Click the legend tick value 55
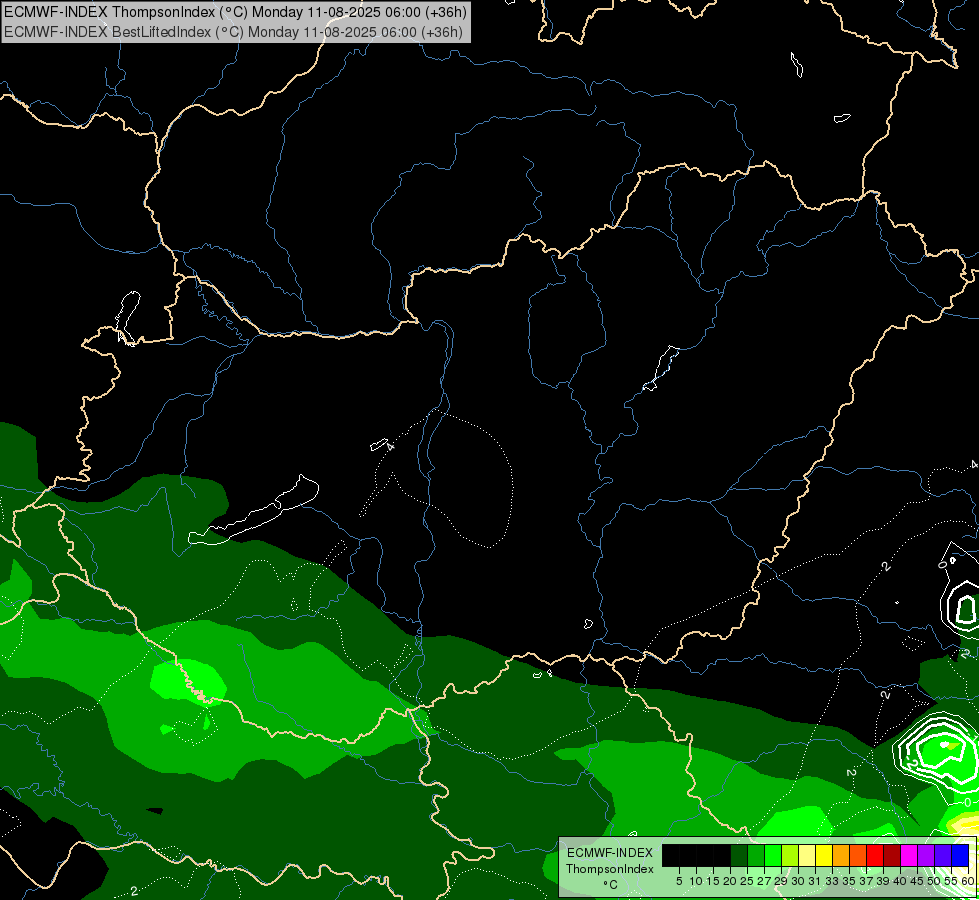The width and height of the screenshot is (979, 900). 950,881
